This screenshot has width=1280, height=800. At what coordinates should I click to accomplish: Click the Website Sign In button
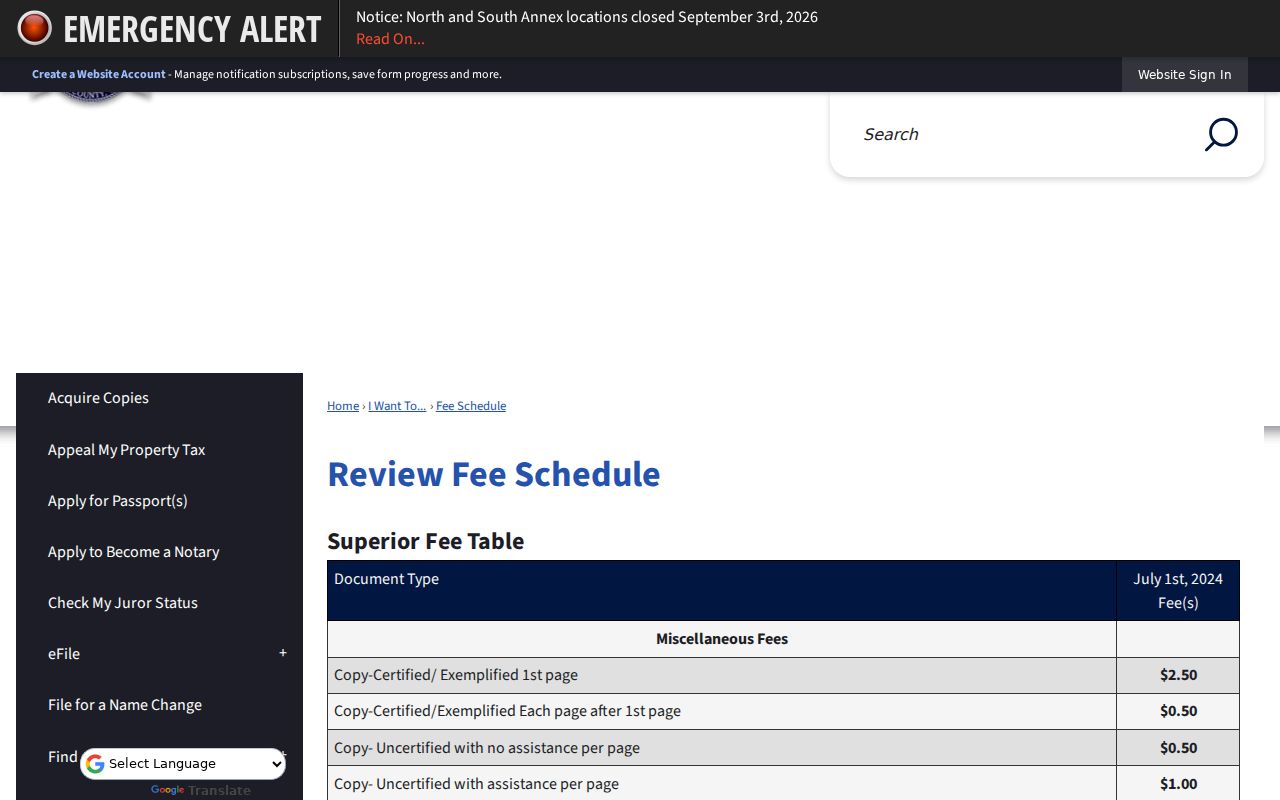(x=1185, y=75)
